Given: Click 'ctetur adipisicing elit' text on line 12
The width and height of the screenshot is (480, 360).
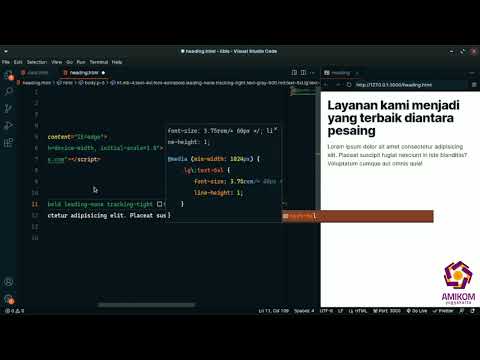Looking at the screenshot, I should (87, 215).
